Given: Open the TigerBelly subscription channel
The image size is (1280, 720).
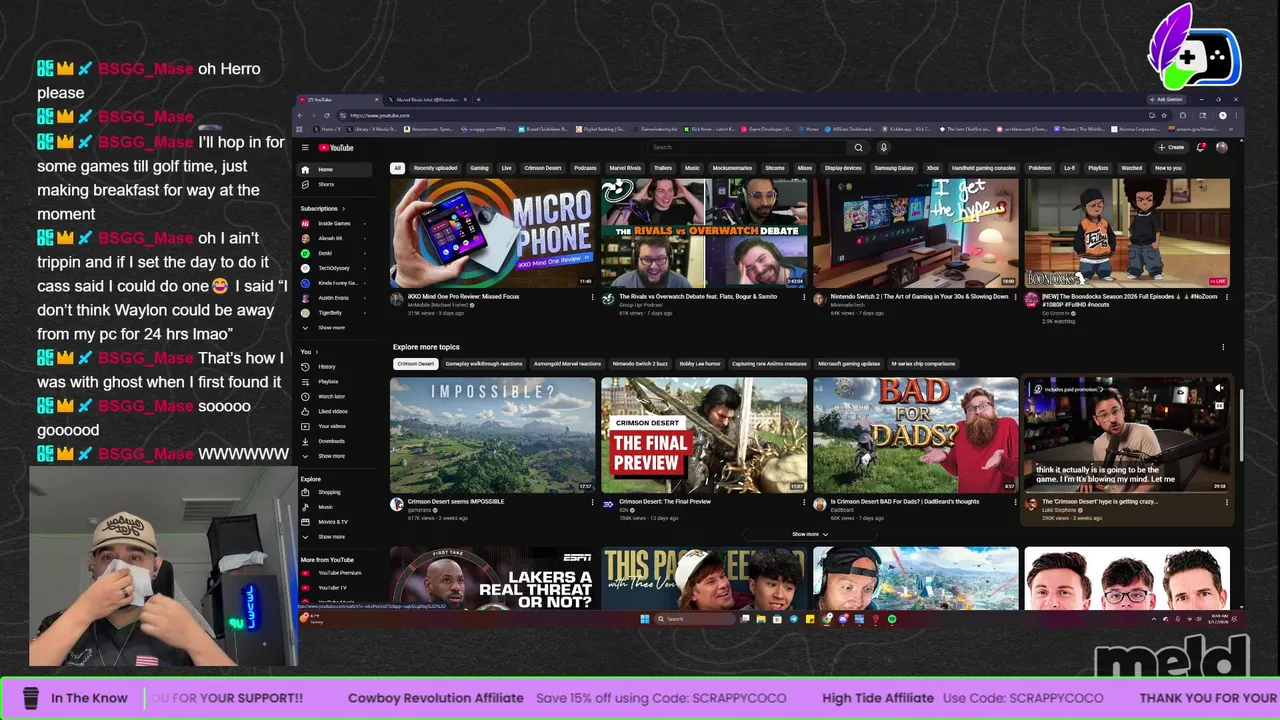Looking at the screenshot, I should 335,313.
